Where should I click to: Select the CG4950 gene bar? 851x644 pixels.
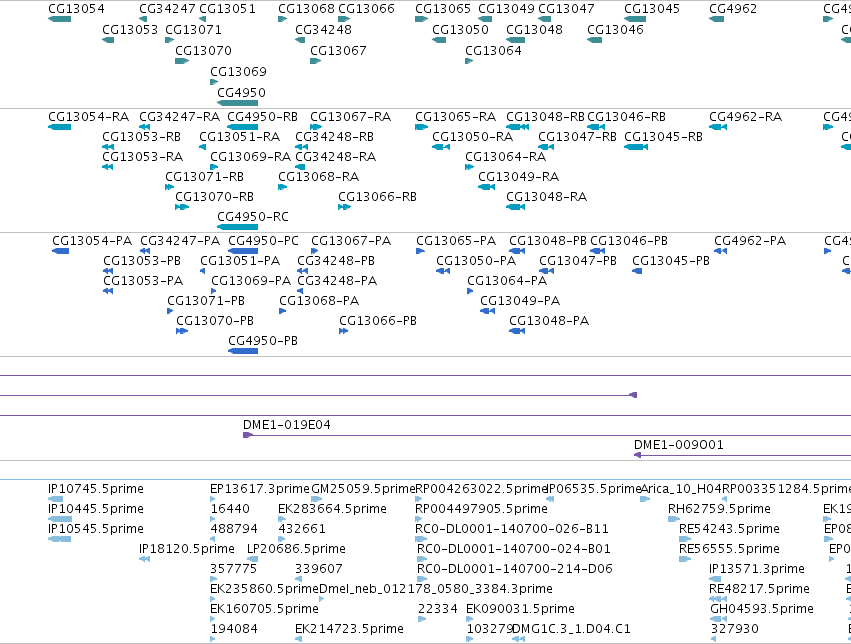[237, 103]
